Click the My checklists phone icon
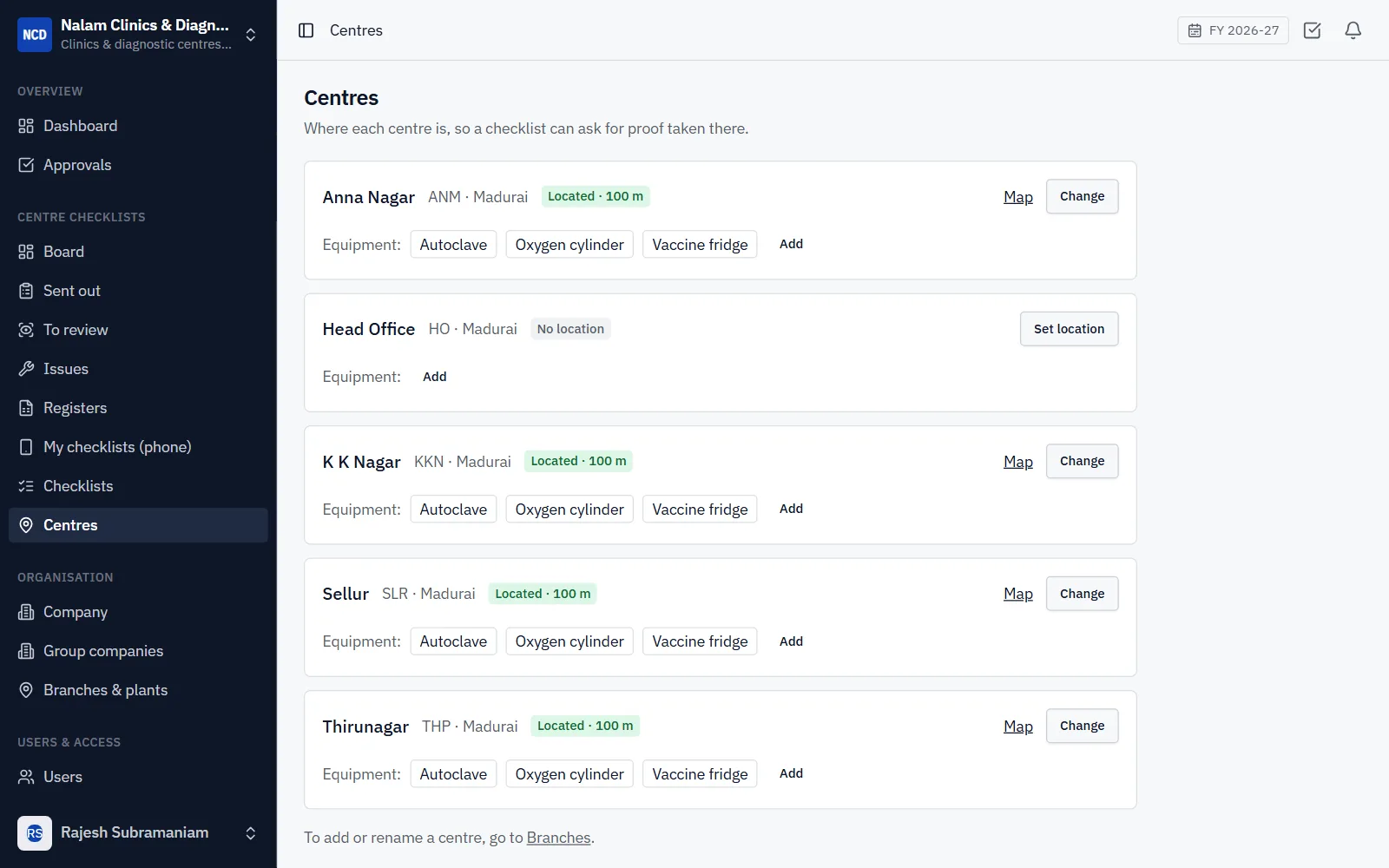The width and height of the screenshot is (1389, 868). [x=26, y=447]
